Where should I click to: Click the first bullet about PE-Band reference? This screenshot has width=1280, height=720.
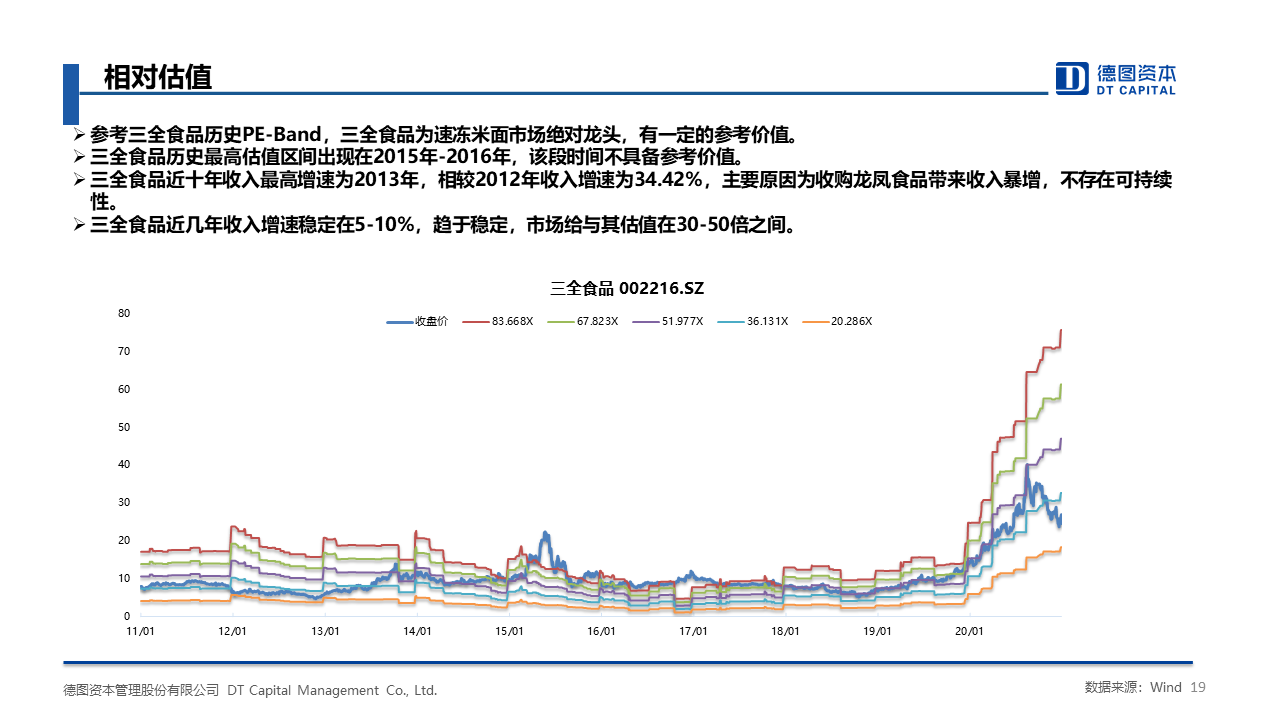[x=435, y=134]
